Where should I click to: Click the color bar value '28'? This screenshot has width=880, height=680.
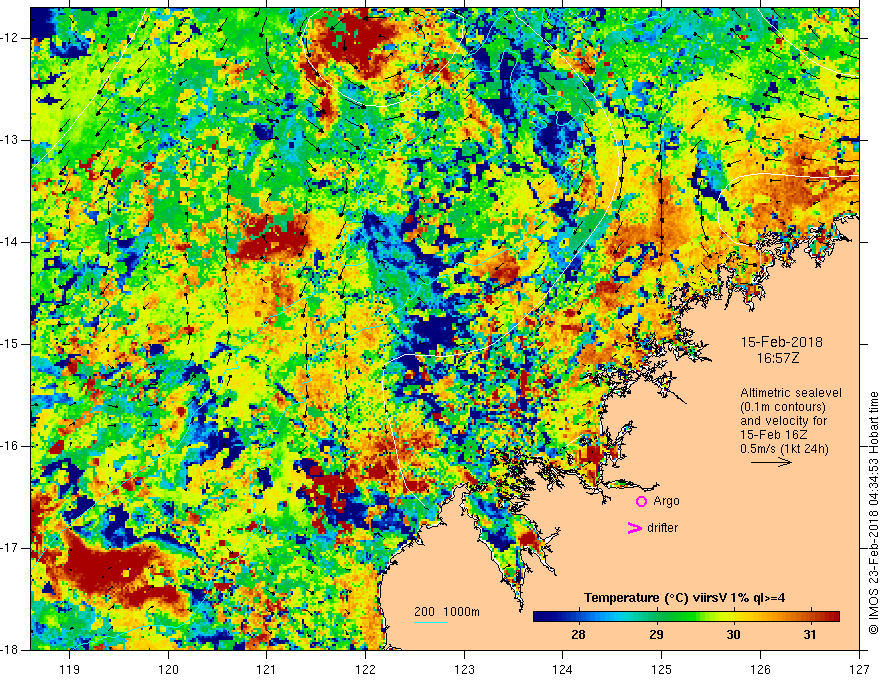(578, 635)
